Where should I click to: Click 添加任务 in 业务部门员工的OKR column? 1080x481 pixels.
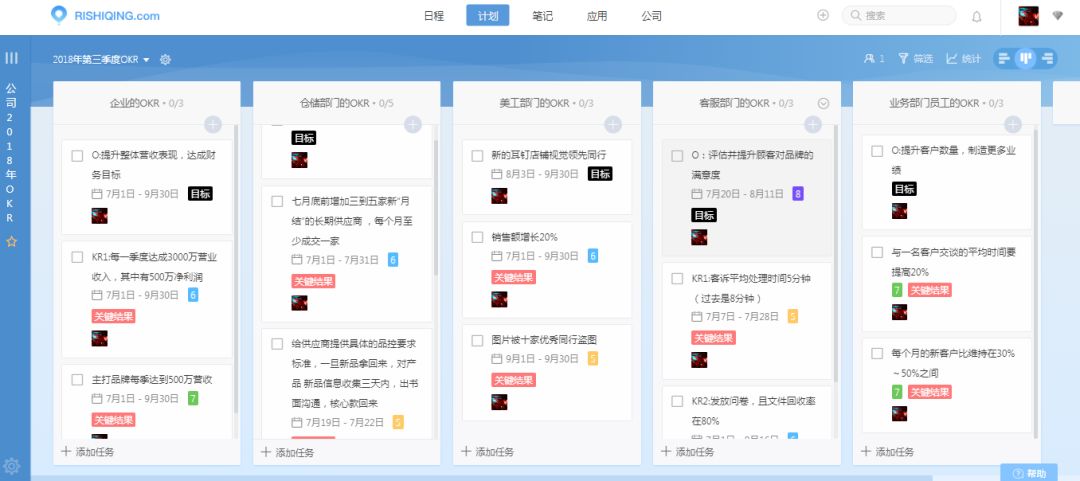pos(887,451)
